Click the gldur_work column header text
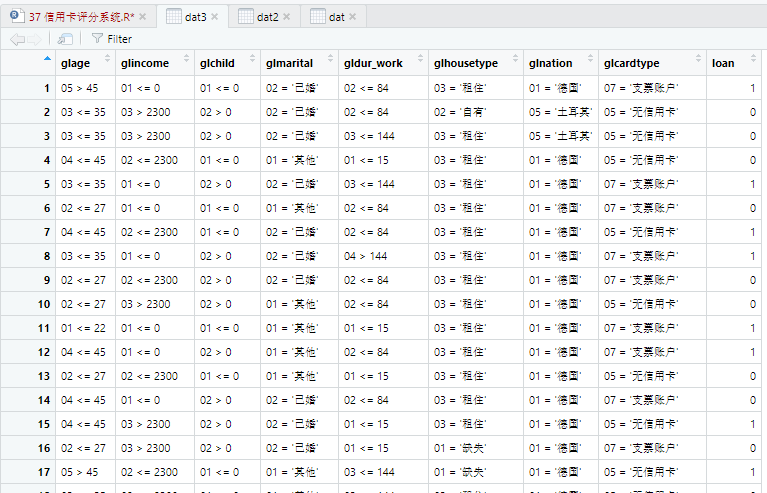767x493 pixels. click(x=373, y=64)
